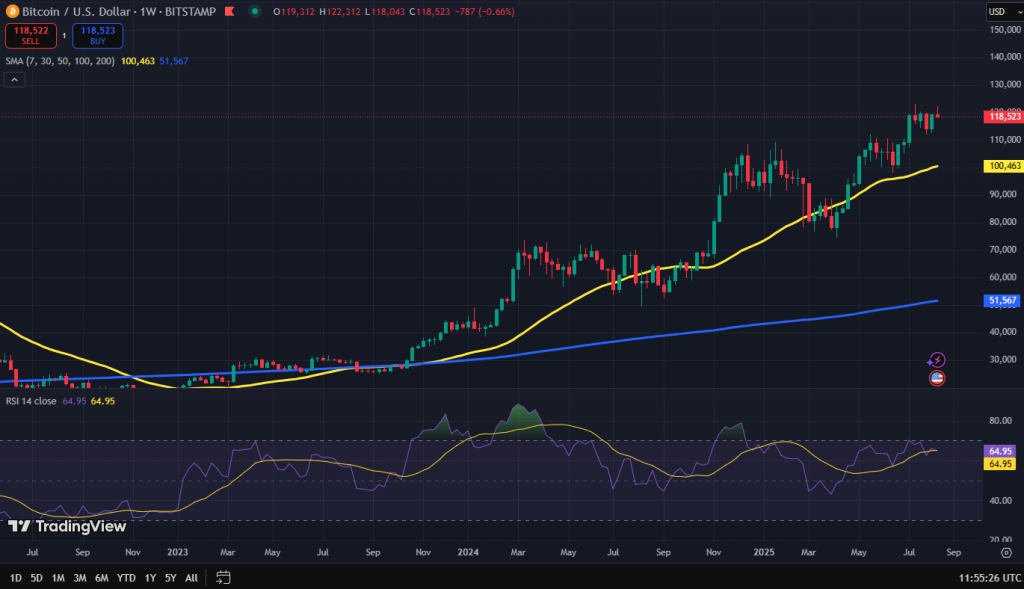This screenshot has width=1024, height=589.
Task: Open the custom date range icon near timeframes
Action: click(223, 577)
